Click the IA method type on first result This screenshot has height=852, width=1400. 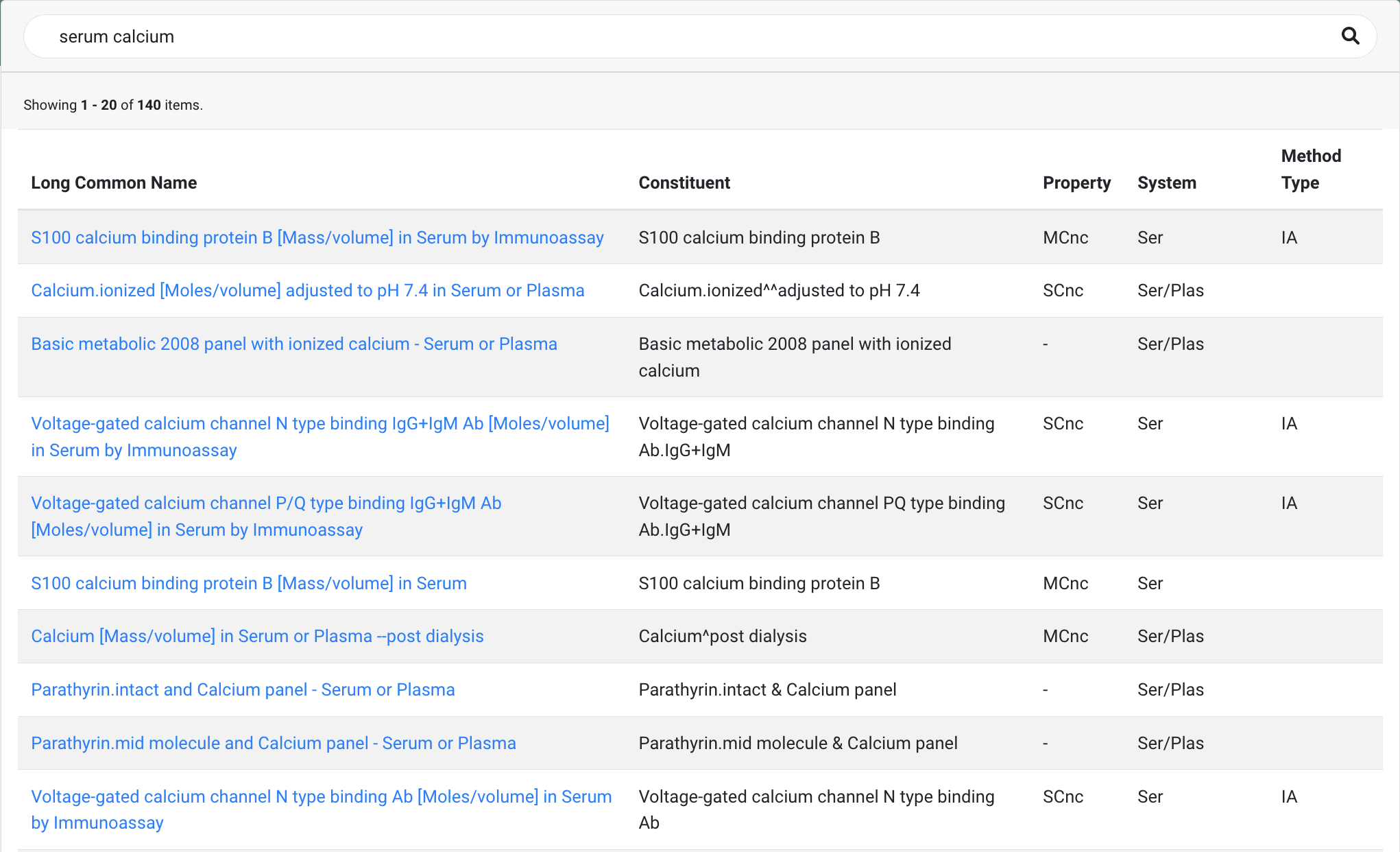[x=1289, y=237]
